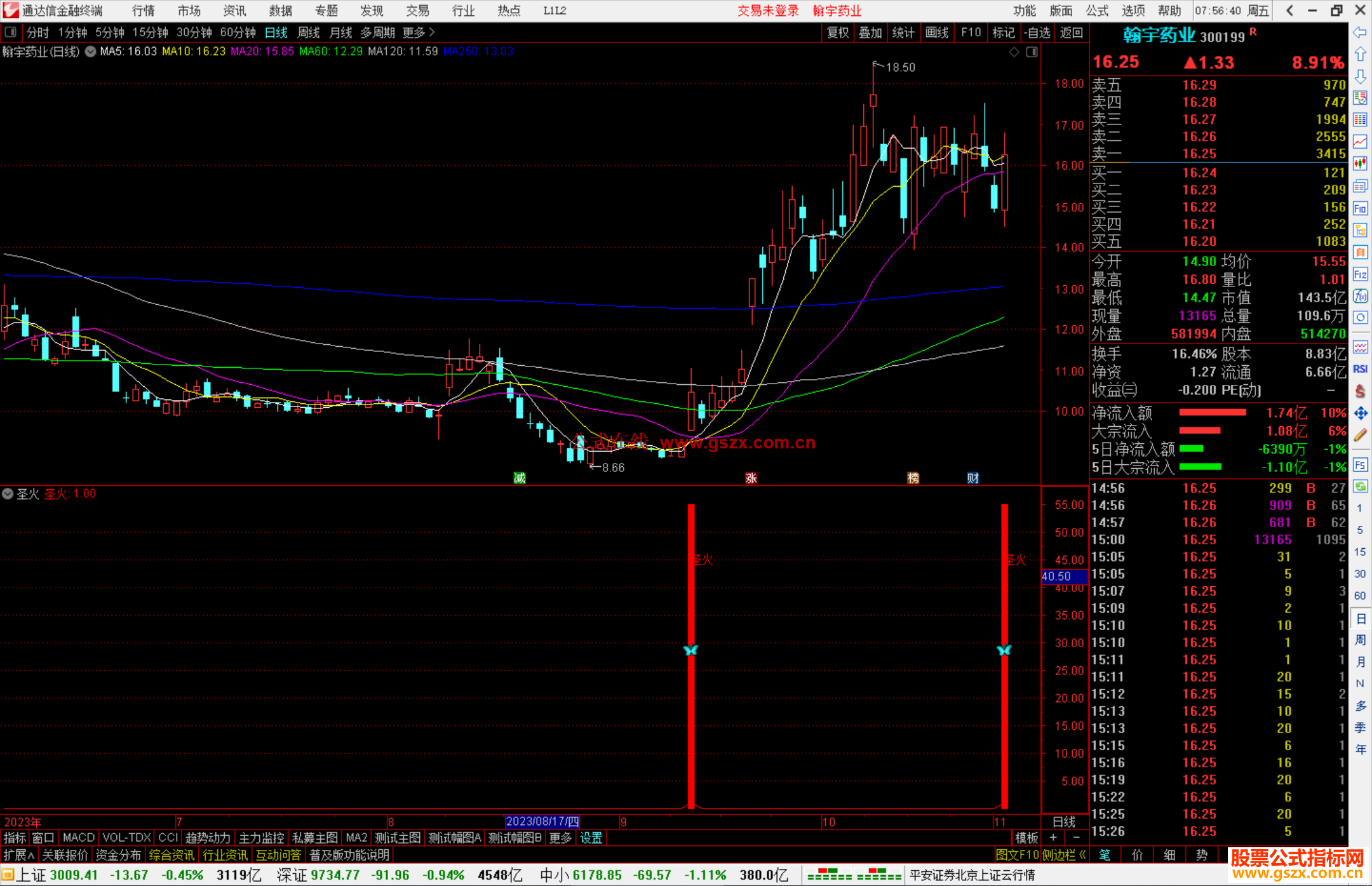Switch to the 周线 weekly tab
Screen dimensions: 1372x886
[309, 32]
